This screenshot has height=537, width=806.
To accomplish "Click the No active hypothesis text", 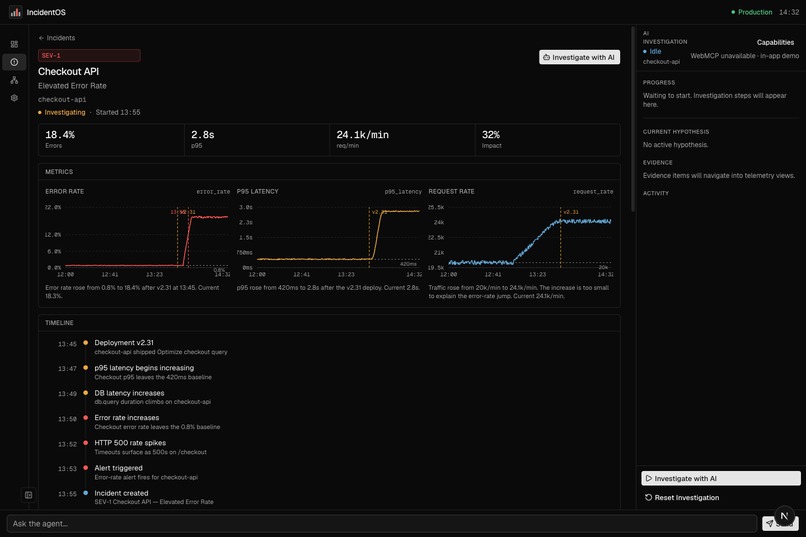I will point(675,145).
